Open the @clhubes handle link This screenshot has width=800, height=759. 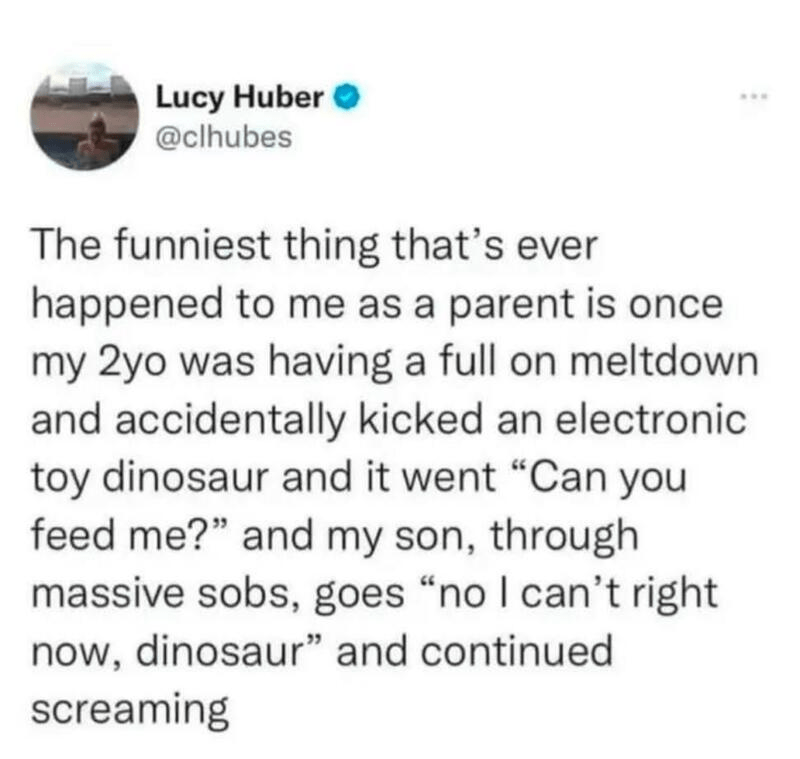[x=223, y=136]
